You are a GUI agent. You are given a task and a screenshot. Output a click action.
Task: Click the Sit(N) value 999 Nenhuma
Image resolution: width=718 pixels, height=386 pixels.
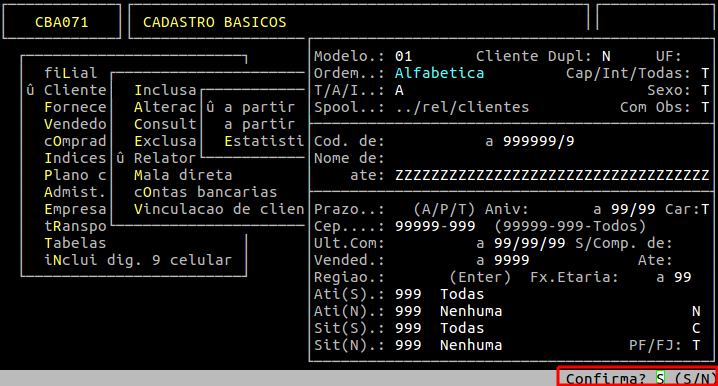tap(448, 345)
